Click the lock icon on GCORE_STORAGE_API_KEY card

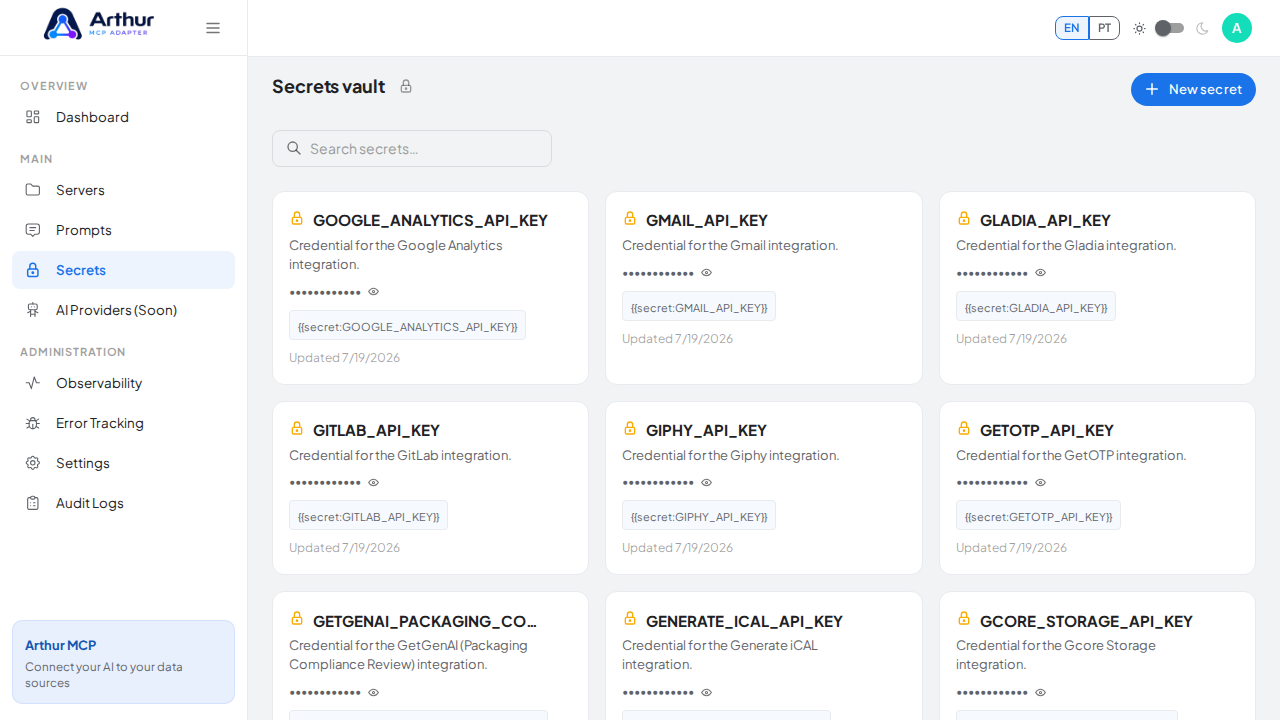[964, 618]
